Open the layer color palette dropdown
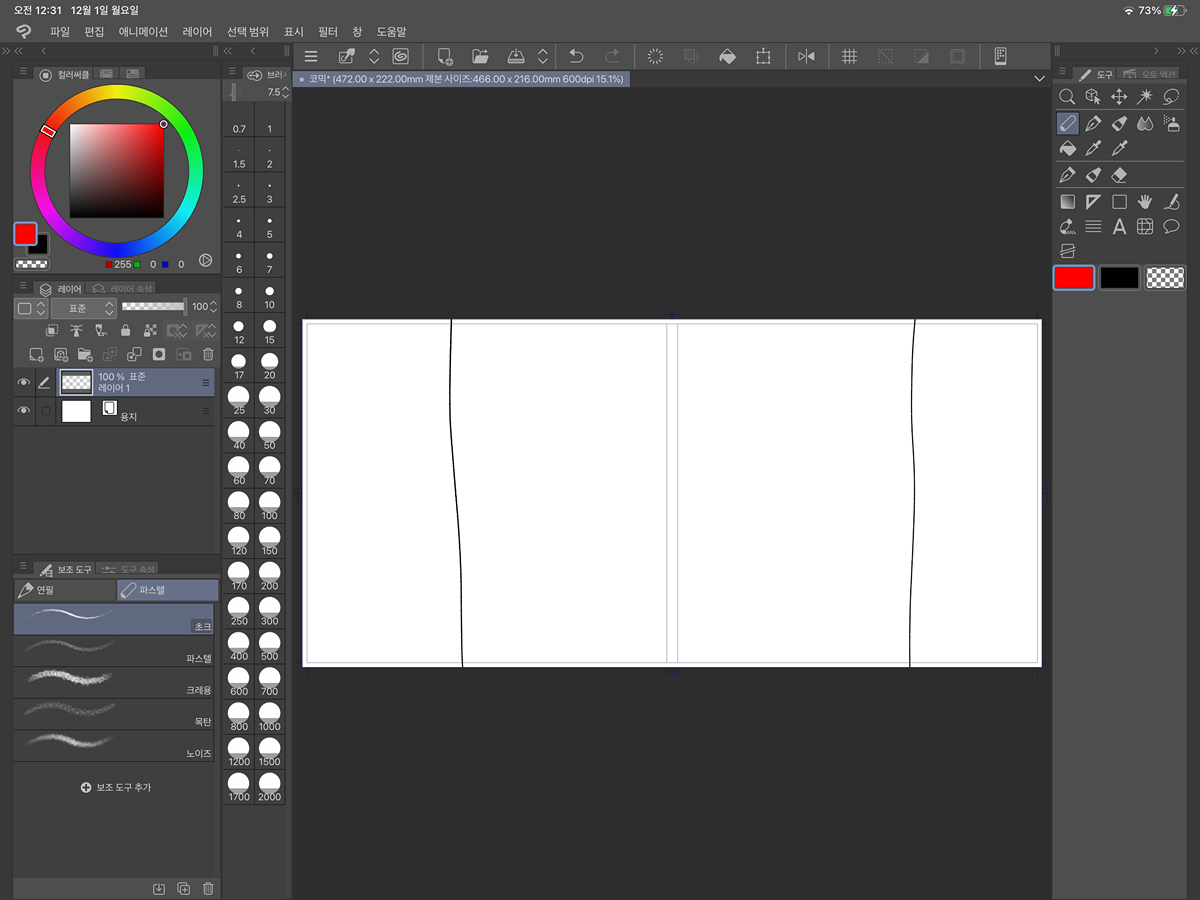The width and height of the screenshot is (1200, 900). click(29, 308)
